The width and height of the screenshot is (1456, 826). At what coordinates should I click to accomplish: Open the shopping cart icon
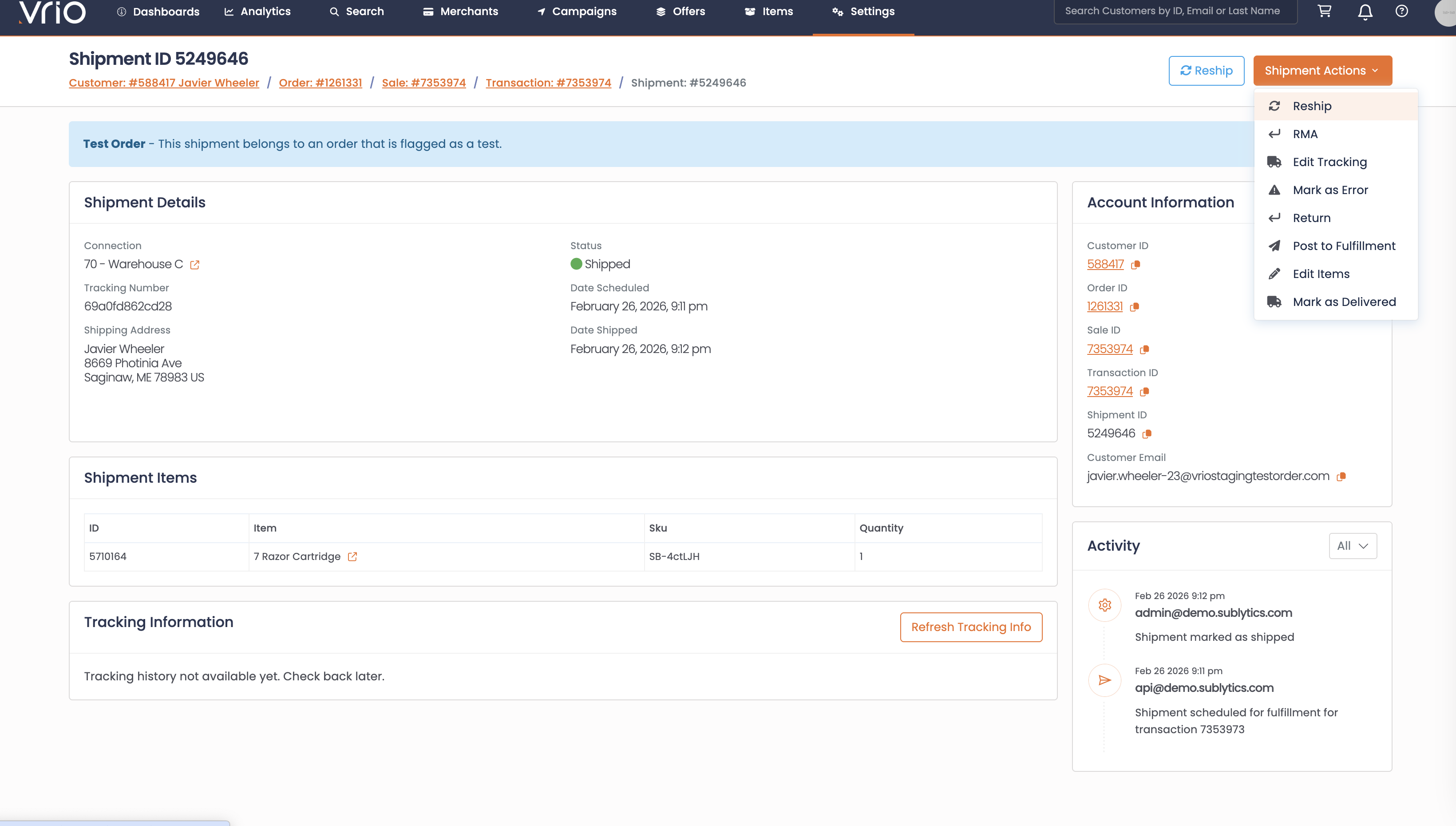[1325, 12]
